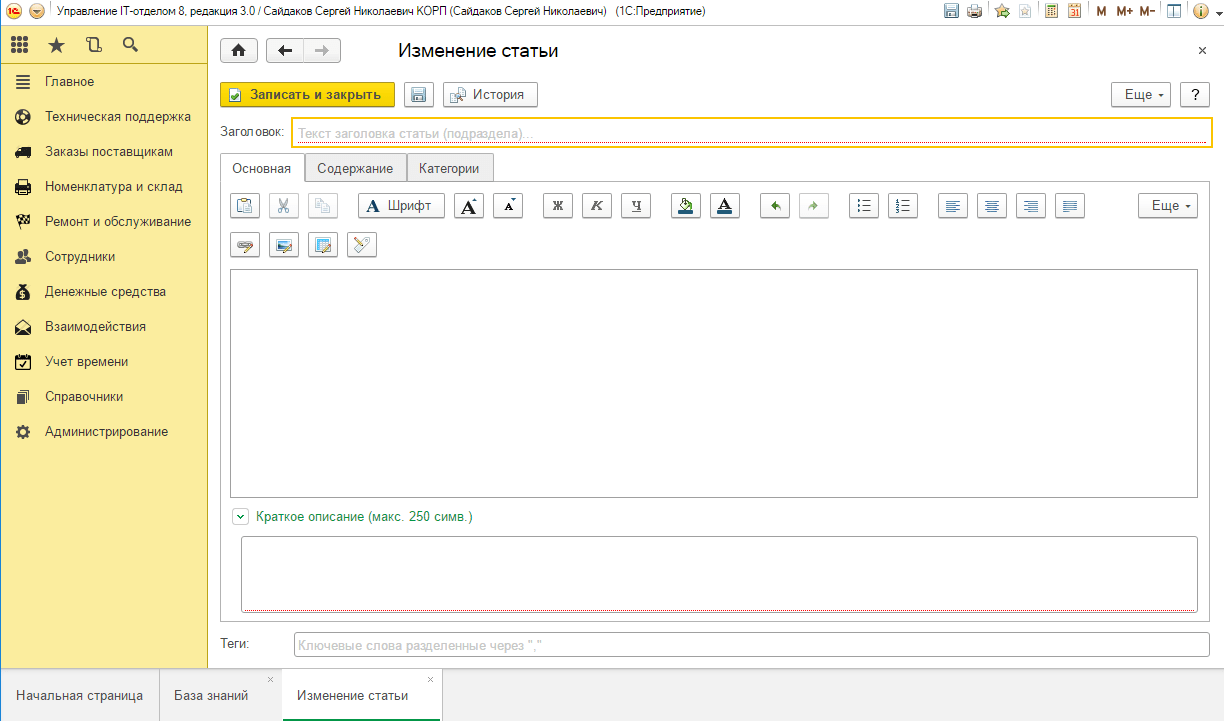
Task: Click the short description text area
Action: [x=719, y=574]
